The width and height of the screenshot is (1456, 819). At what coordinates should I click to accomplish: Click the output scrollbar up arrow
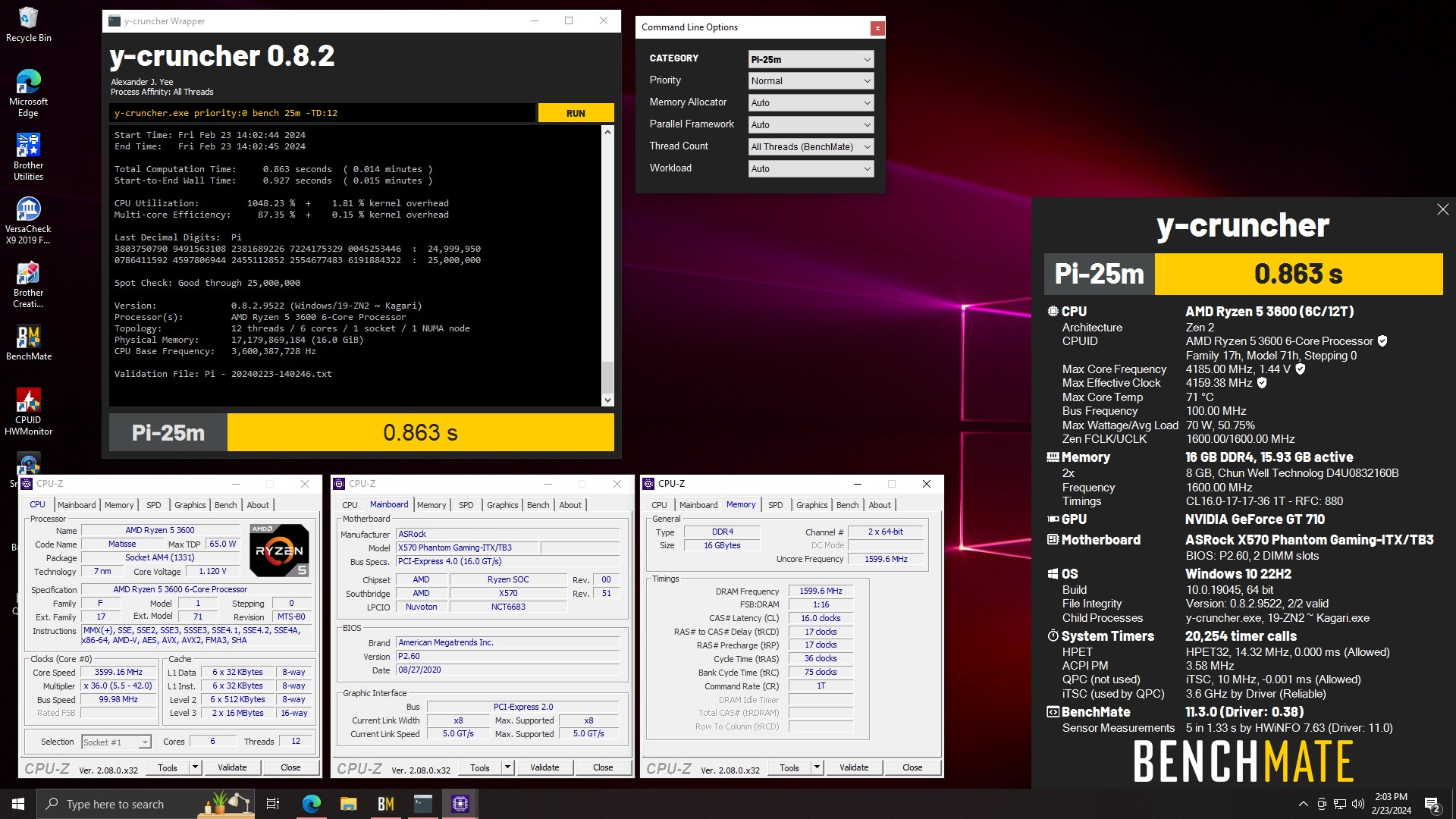pyautogui.click(x=607, y=132)
